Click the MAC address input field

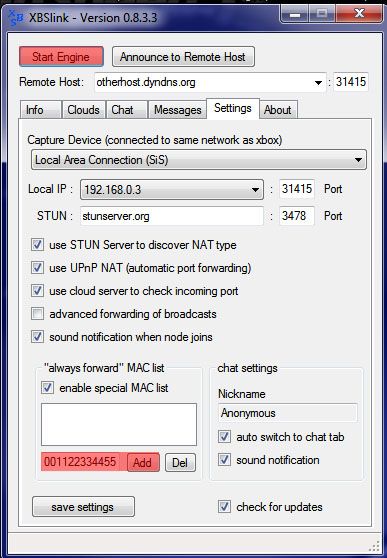pyautogui.click(x=84, y=462)
